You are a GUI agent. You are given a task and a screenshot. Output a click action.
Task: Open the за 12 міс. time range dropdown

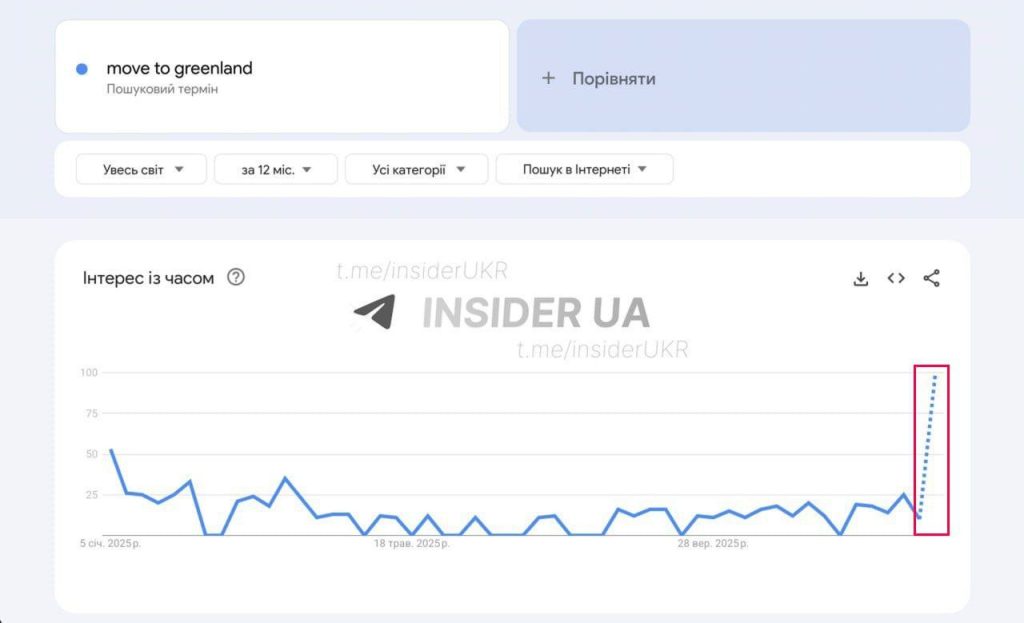pos(276,170)
